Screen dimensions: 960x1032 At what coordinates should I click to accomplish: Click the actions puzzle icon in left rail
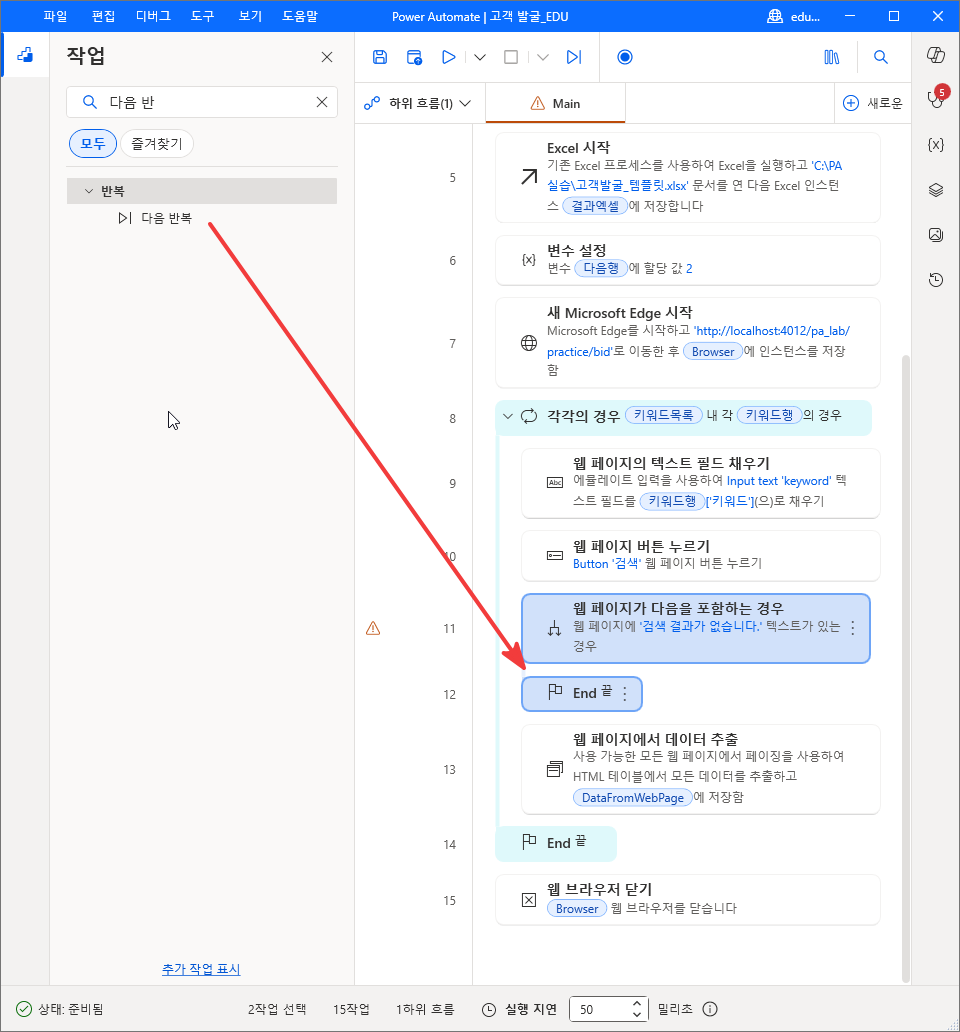25,55
